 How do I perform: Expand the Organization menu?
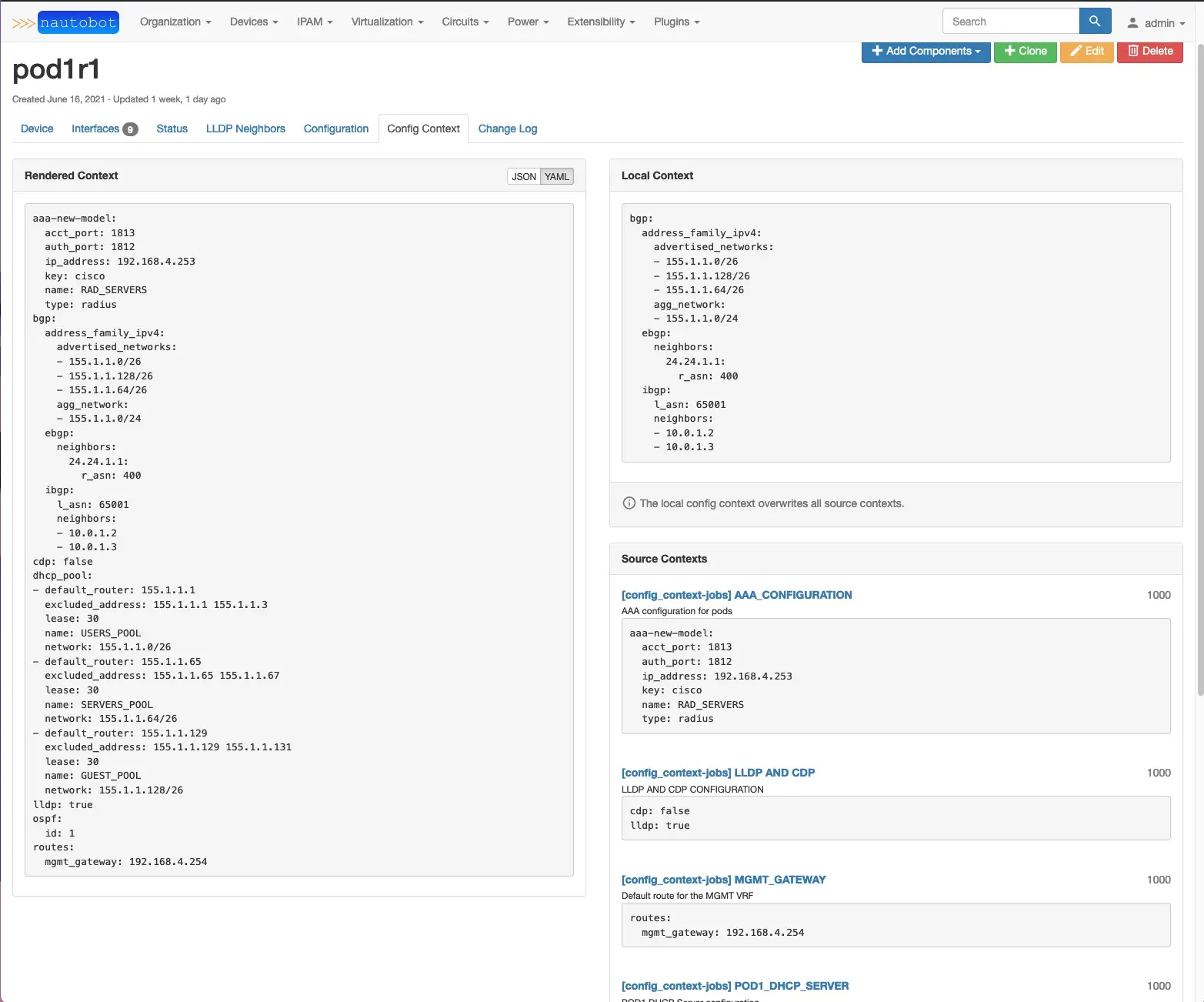tap(175, 22)
